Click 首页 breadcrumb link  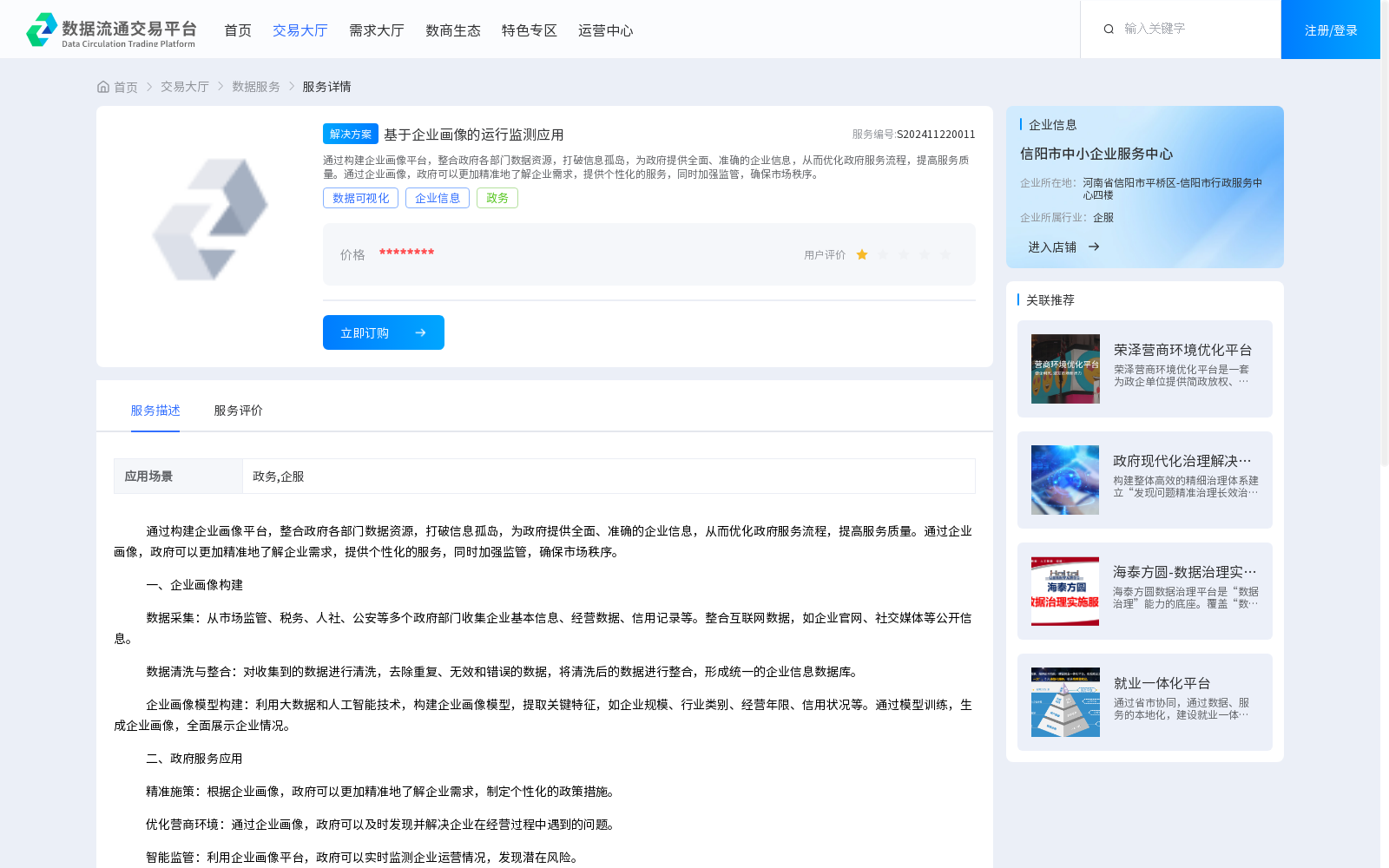pos(126,87)
